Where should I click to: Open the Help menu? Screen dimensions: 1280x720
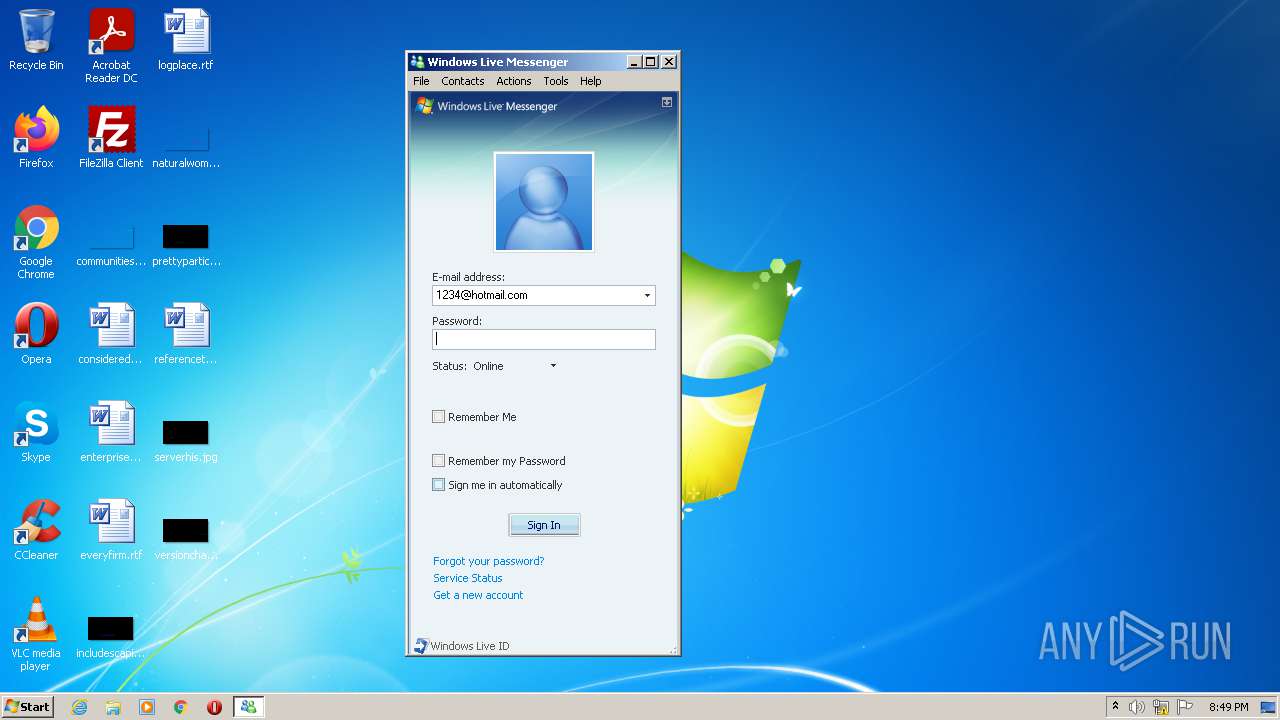click(x=591, y=81)
